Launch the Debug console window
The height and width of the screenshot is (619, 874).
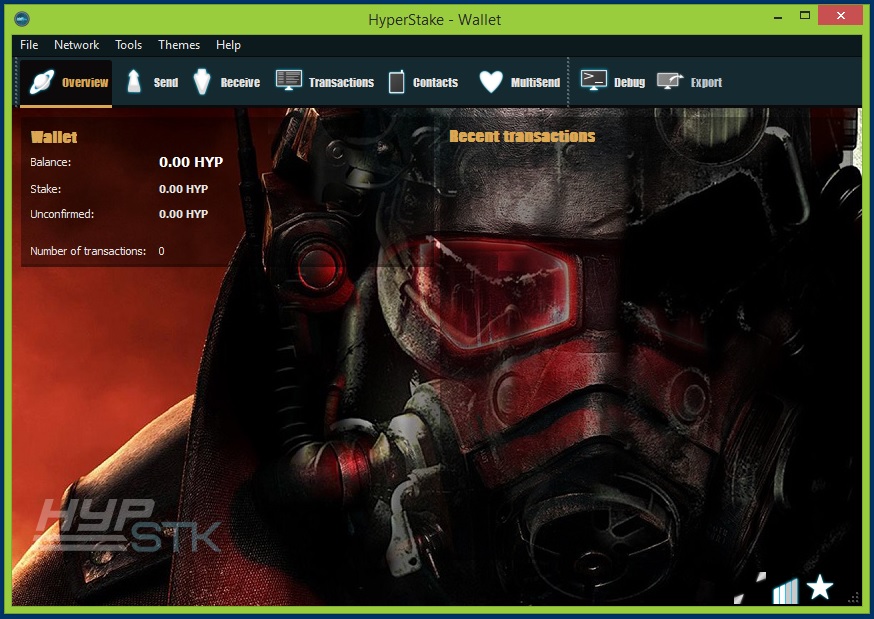[613, 82]
